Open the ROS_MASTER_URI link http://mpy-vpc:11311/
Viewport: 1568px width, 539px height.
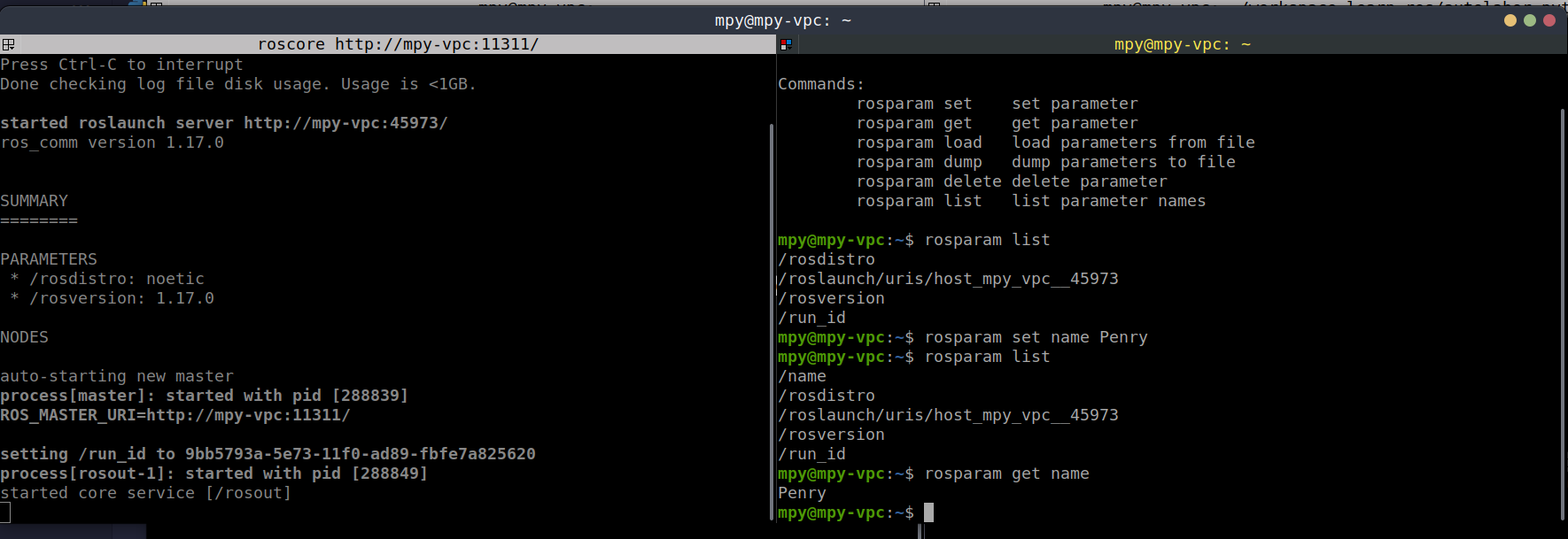(248, 415)
